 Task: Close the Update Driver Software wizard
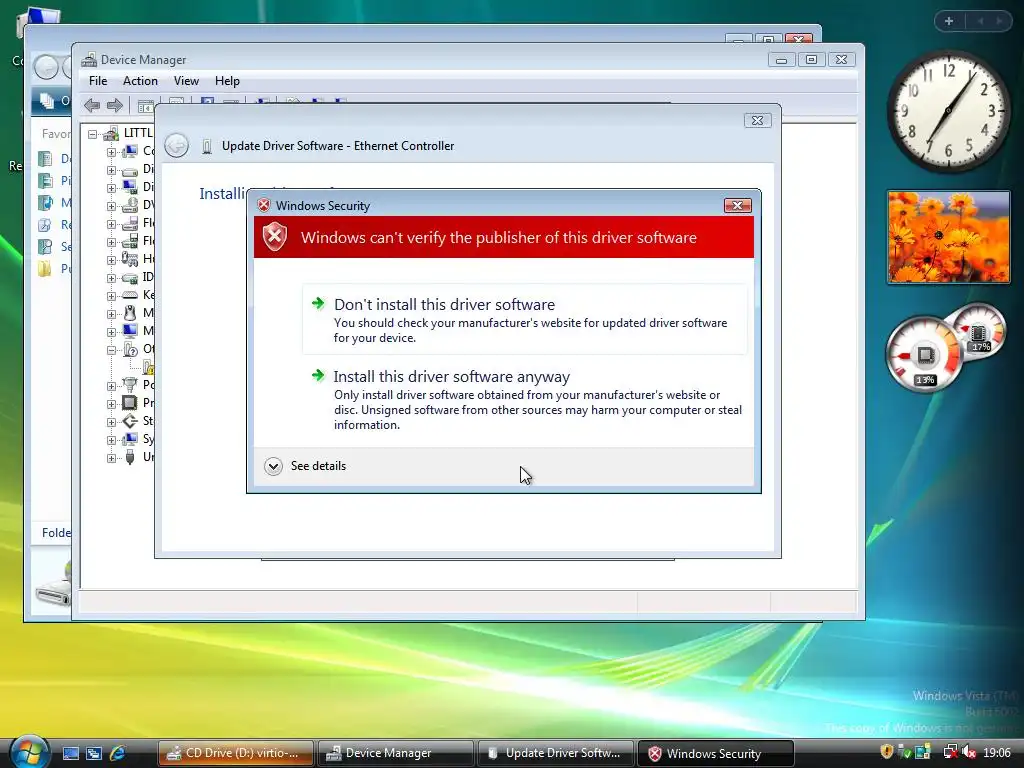757,120
